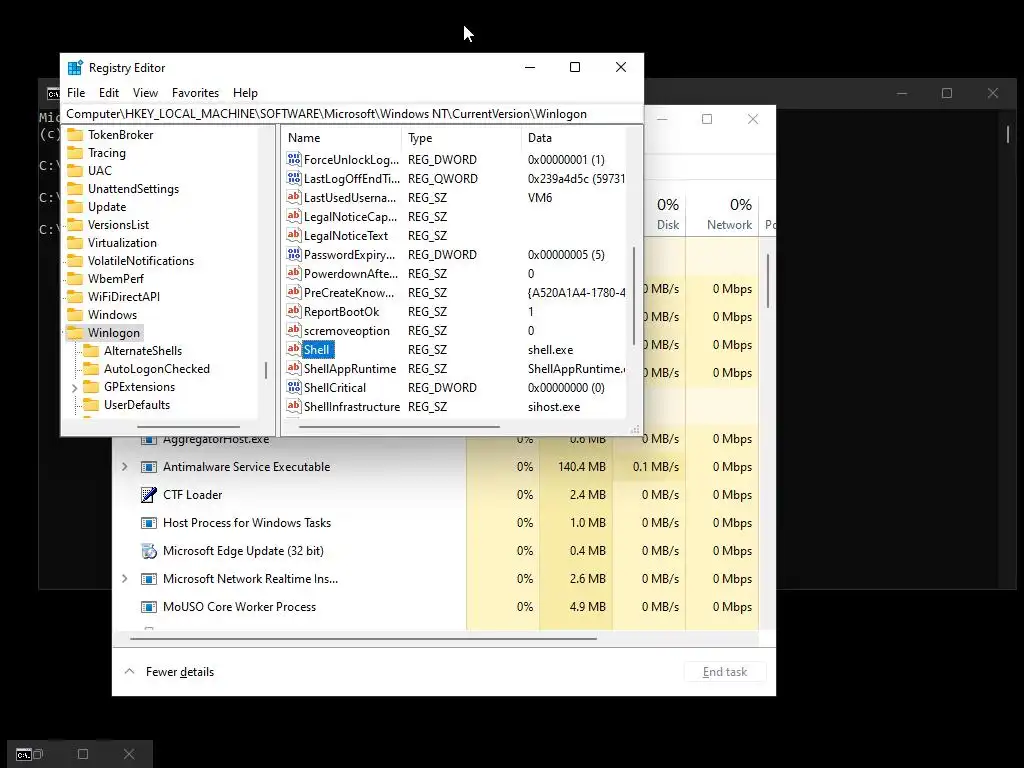The height and width of the screenshot is (768, 1024).
Task: Select the PasswordExpiryWarning DWORD value icon
Action: point(294,254)
